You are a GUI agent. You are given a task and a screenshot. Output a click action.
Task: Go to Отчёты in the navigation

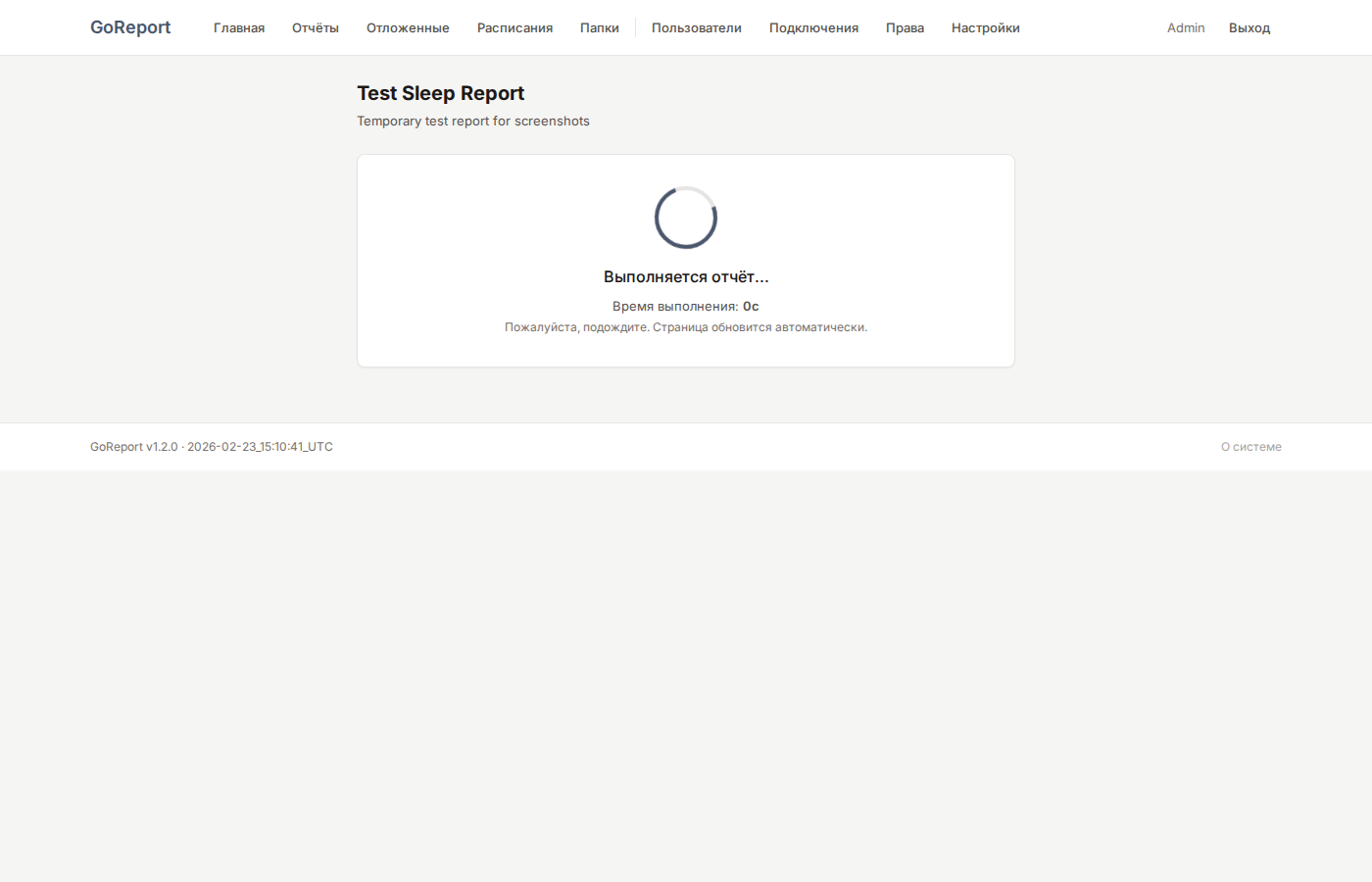coord(316,27)
